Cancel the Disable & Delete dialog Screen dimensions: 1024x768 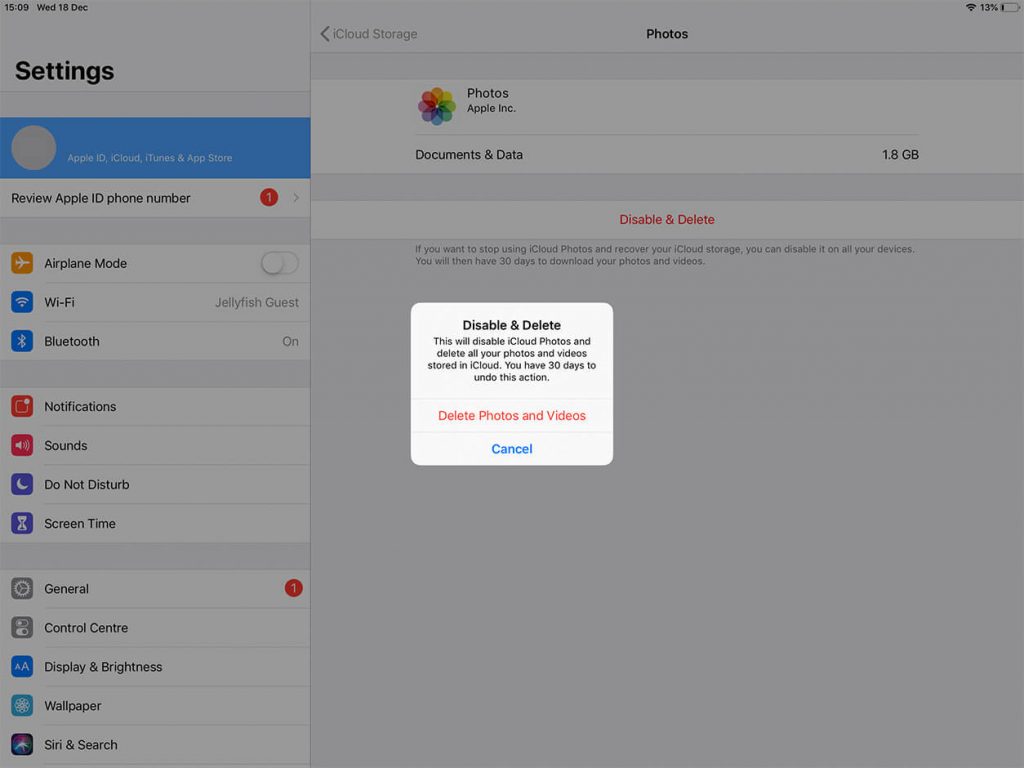pos(512,449)
